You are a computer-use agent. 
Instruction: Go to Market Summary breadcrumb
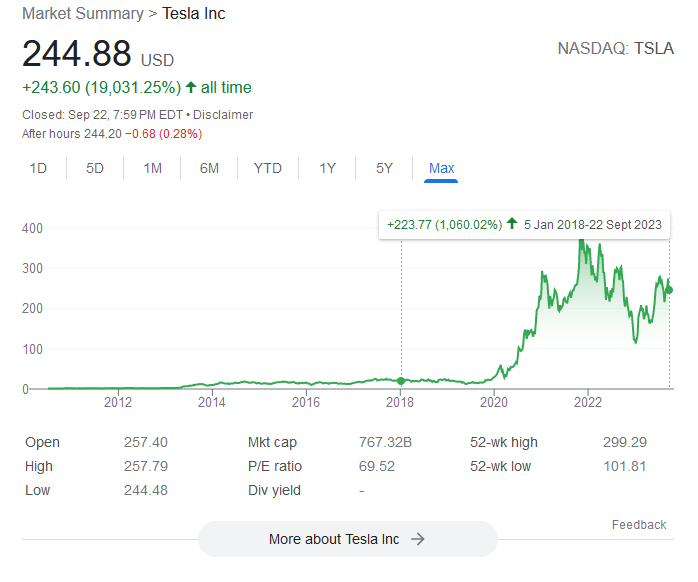click(x=82, y=14)
